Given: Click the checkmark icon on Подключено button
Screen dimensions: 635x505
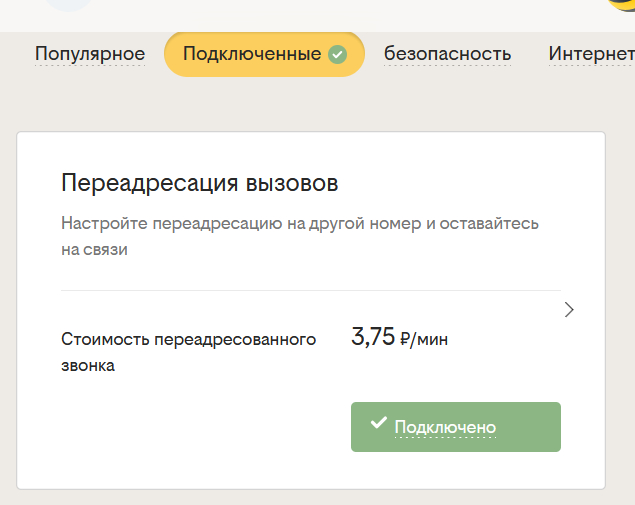Looking at the screenshot, I should pos(378,424).
